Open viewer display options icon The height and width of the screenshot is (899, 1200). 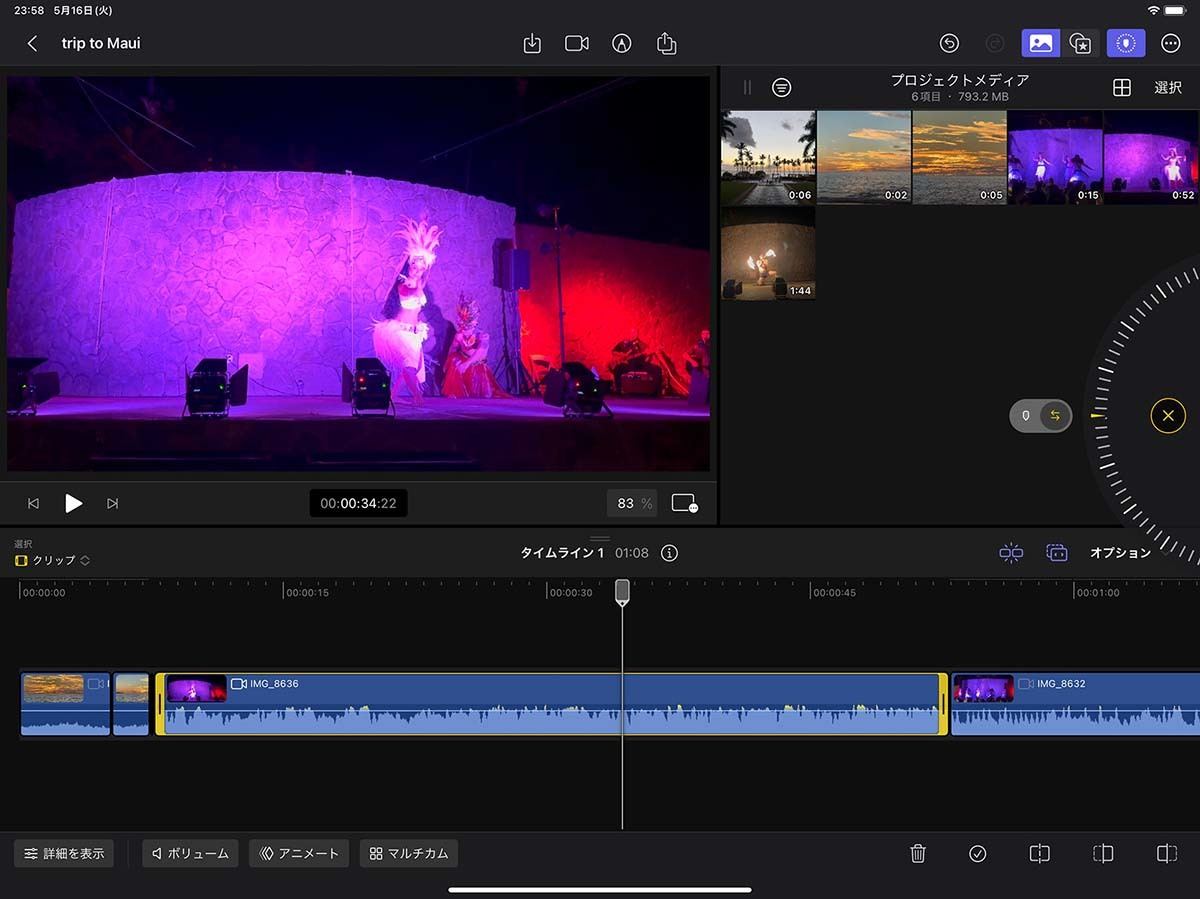pos(685,503)
